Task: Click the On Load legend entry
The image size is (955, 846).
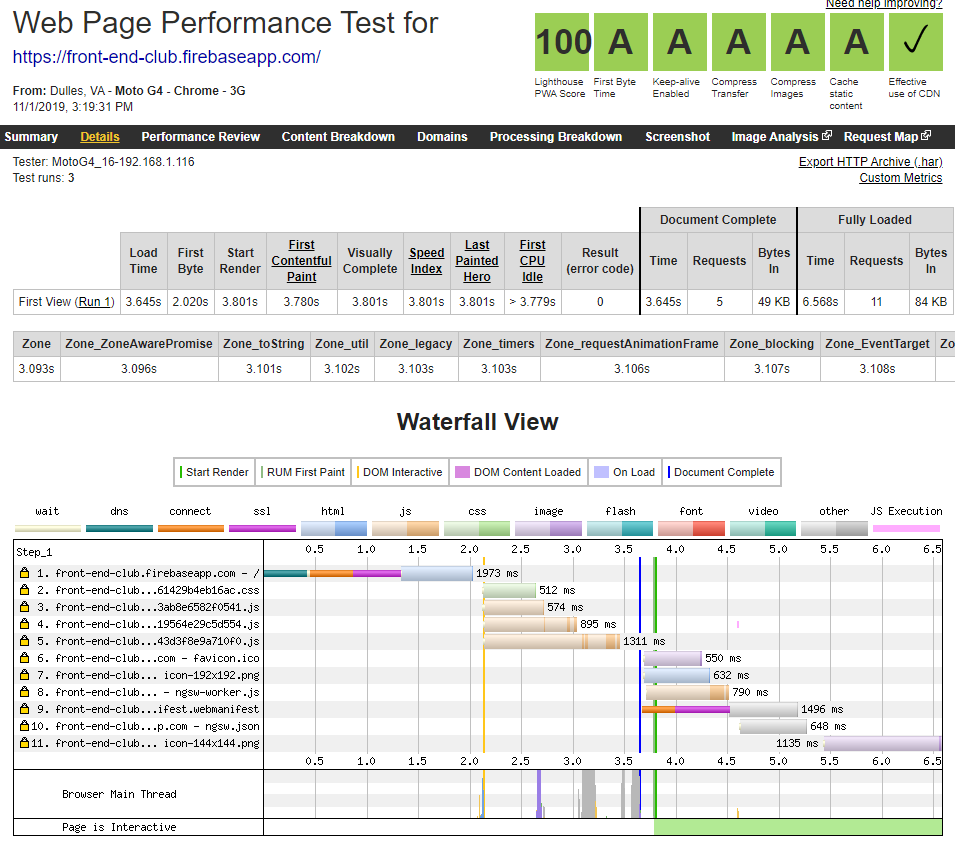Action: pyautogui.click(x=625, y=472)
